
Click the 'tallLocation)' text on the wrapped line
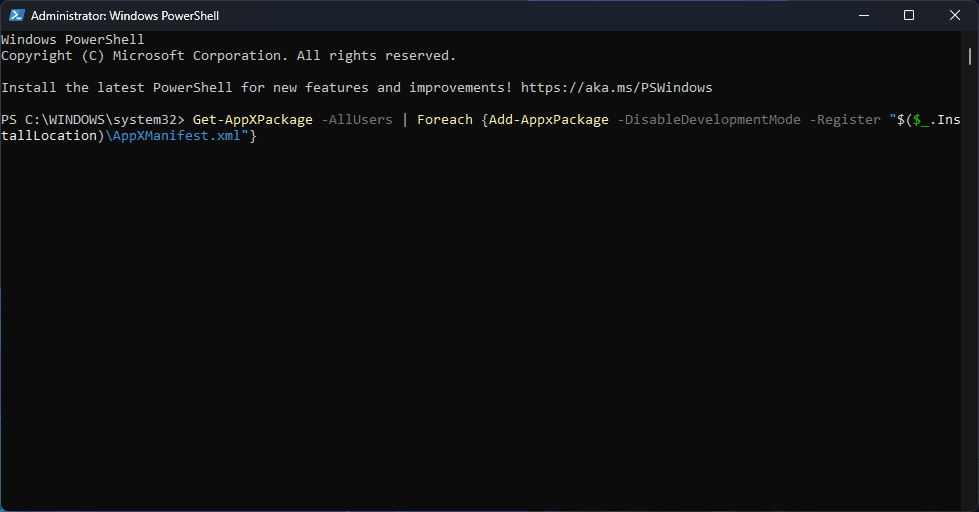tap(52, 136)
